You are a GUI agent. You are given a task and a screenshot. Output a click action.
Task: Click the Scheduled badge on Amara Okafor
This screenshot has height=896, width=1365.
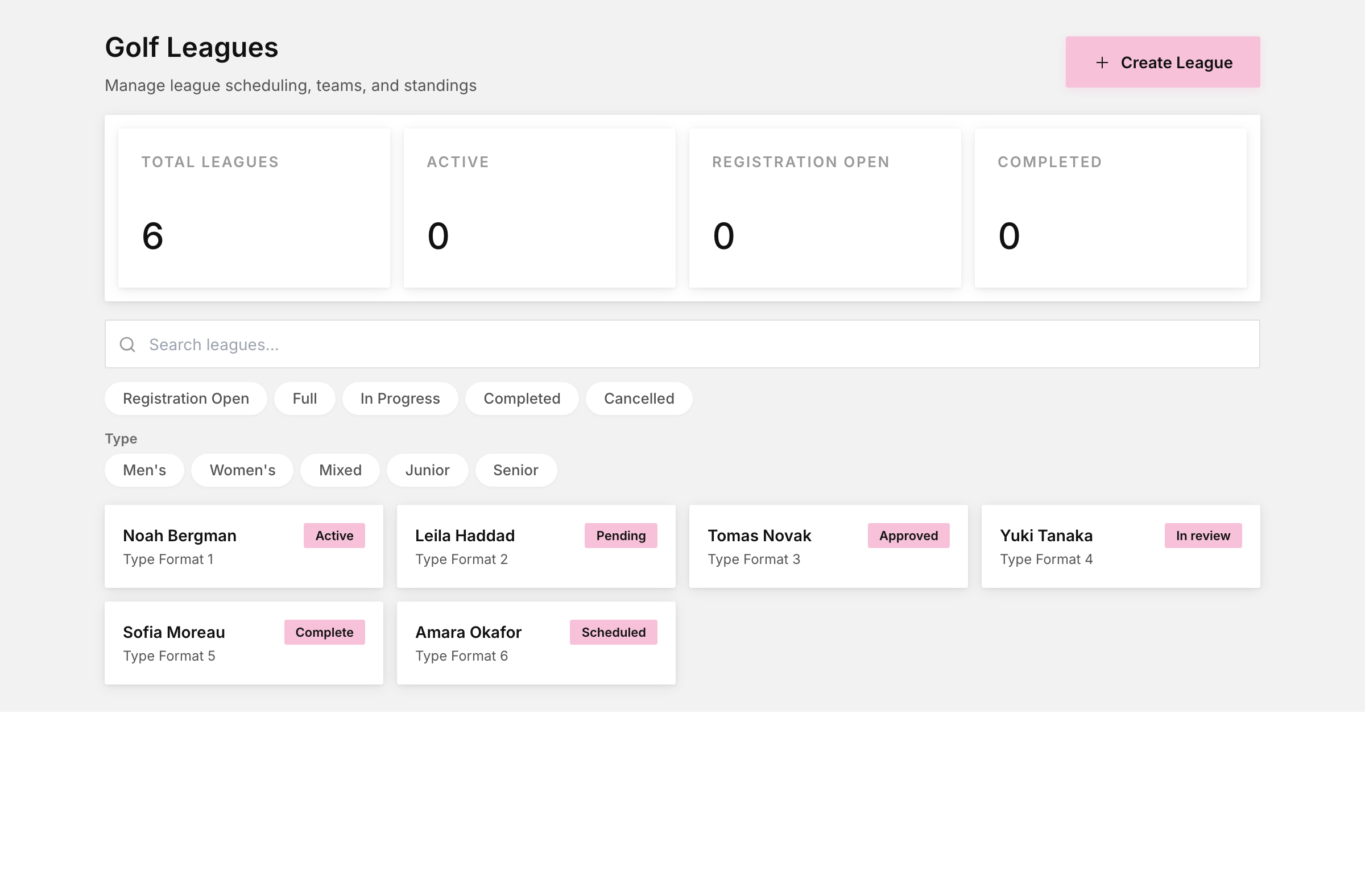pyautogui.click(x=614, y=632)
